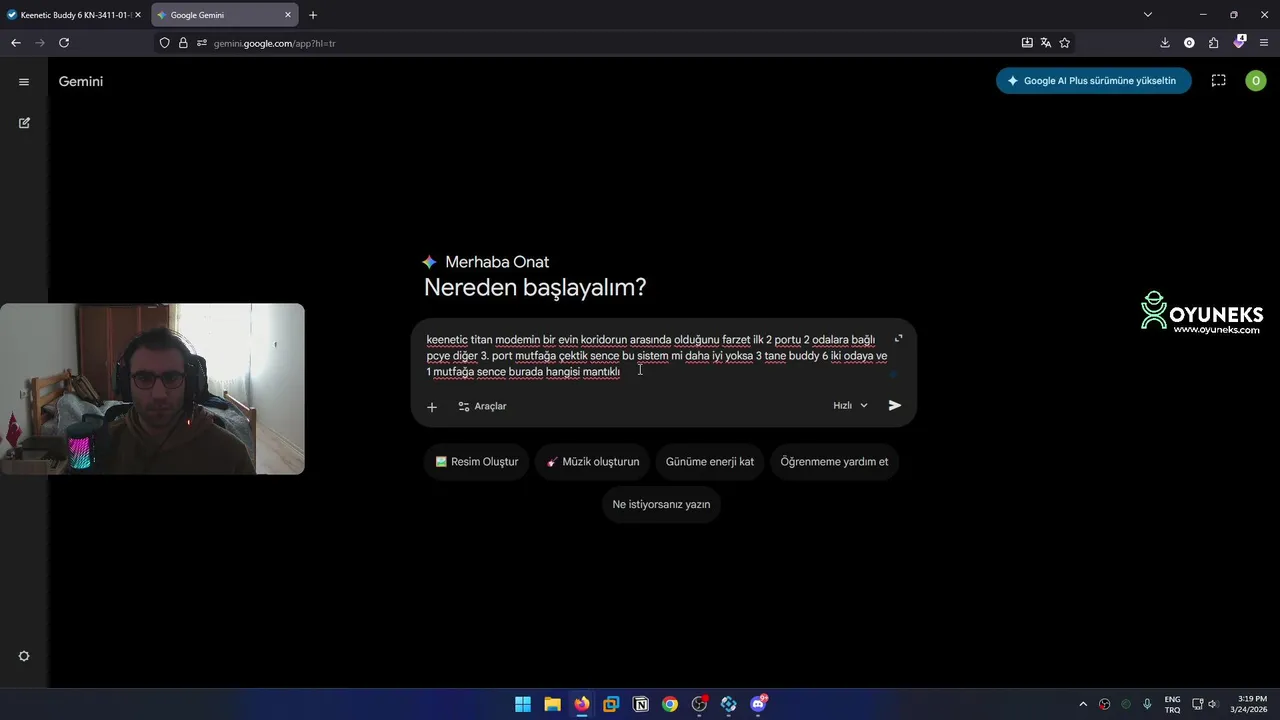Click the Müzik oluşturun suggestion chip

pyautogui.click(x=593, y=462)
